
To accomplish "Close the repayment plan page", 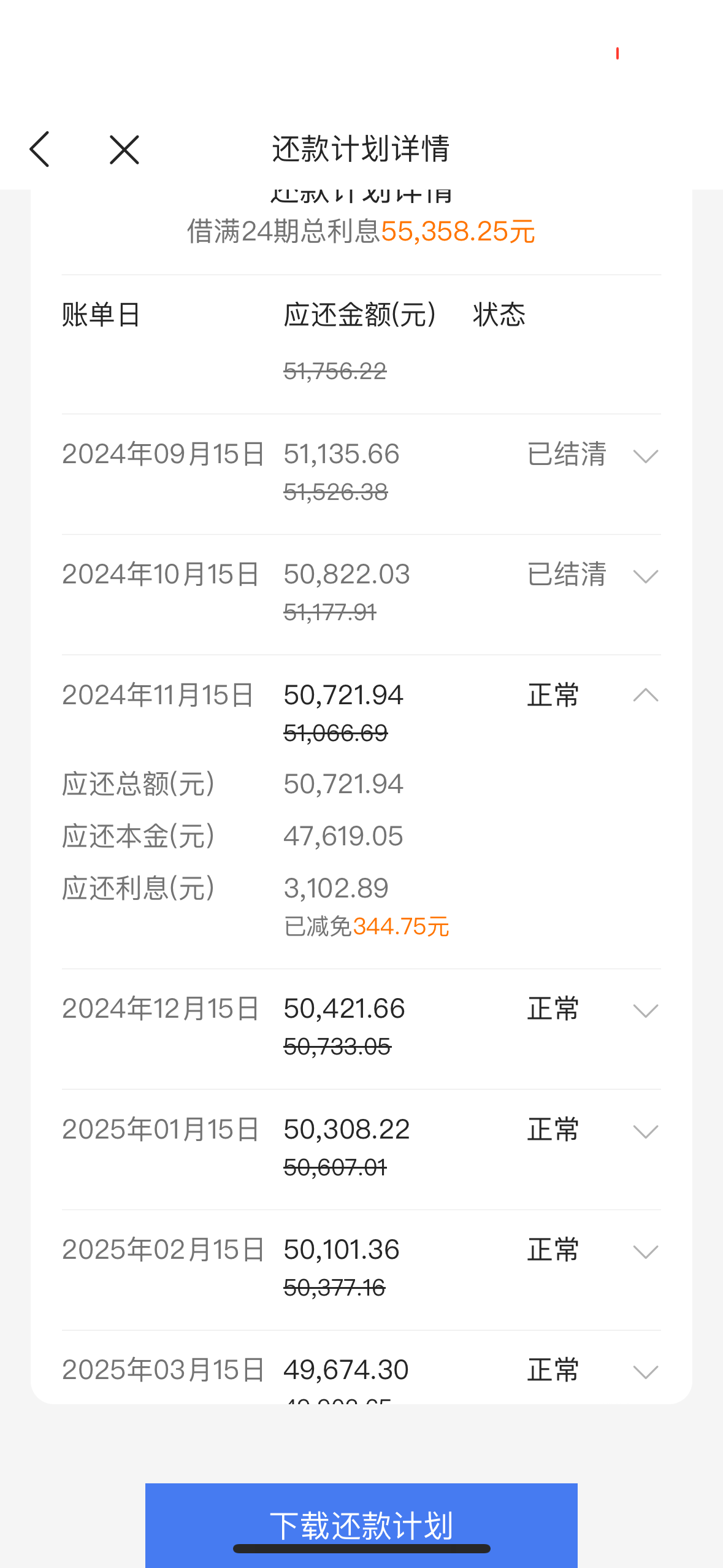I will coord(124,150).
